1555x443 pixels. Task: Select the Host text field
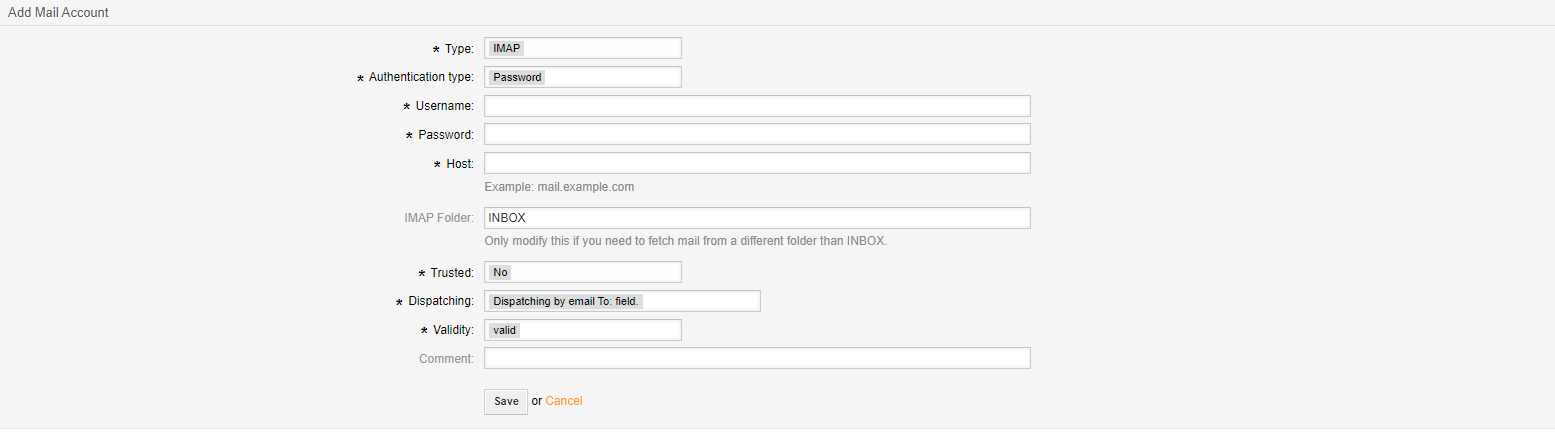click(757, 163)
